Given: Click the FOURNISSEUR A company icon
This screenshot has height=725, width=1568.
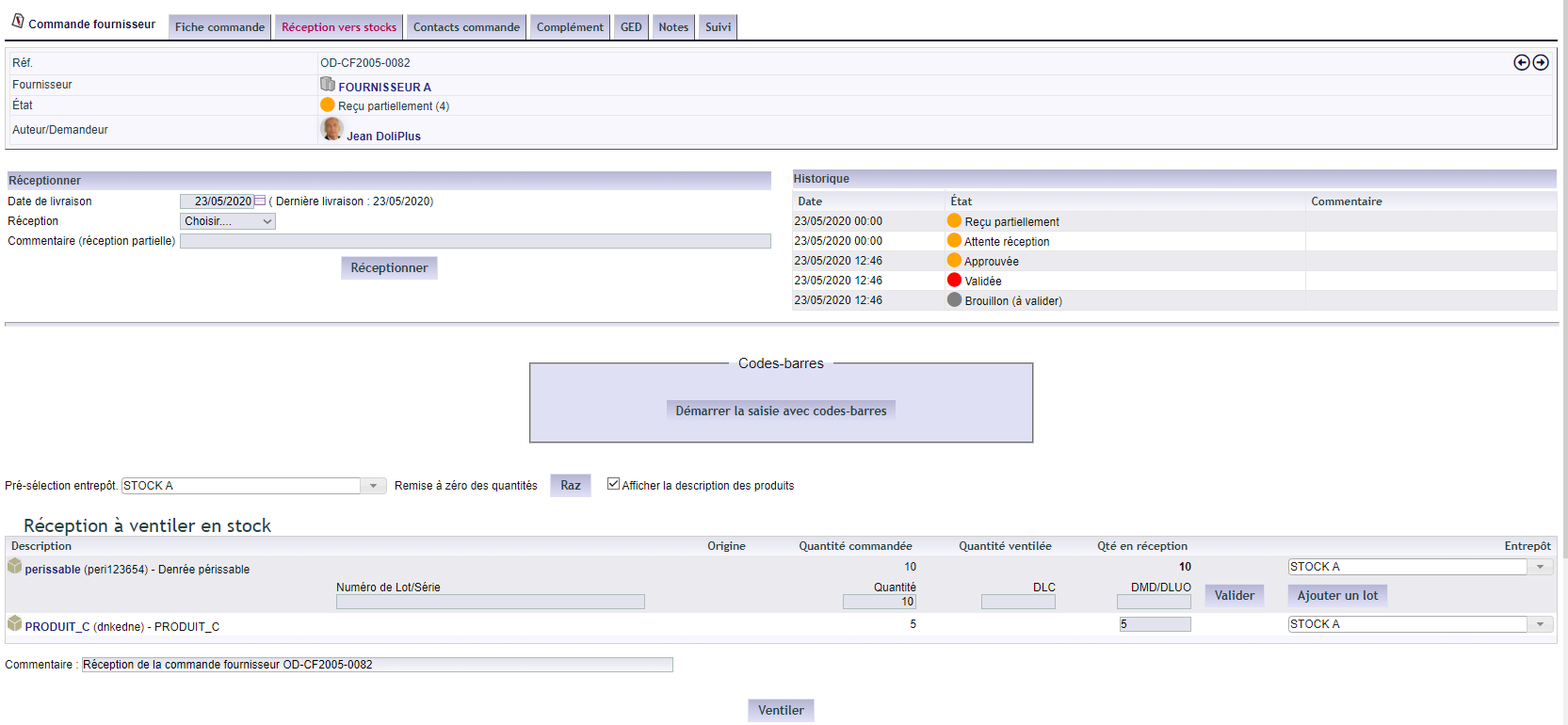Looking at the screenshot, I should (x=328, y=84).
